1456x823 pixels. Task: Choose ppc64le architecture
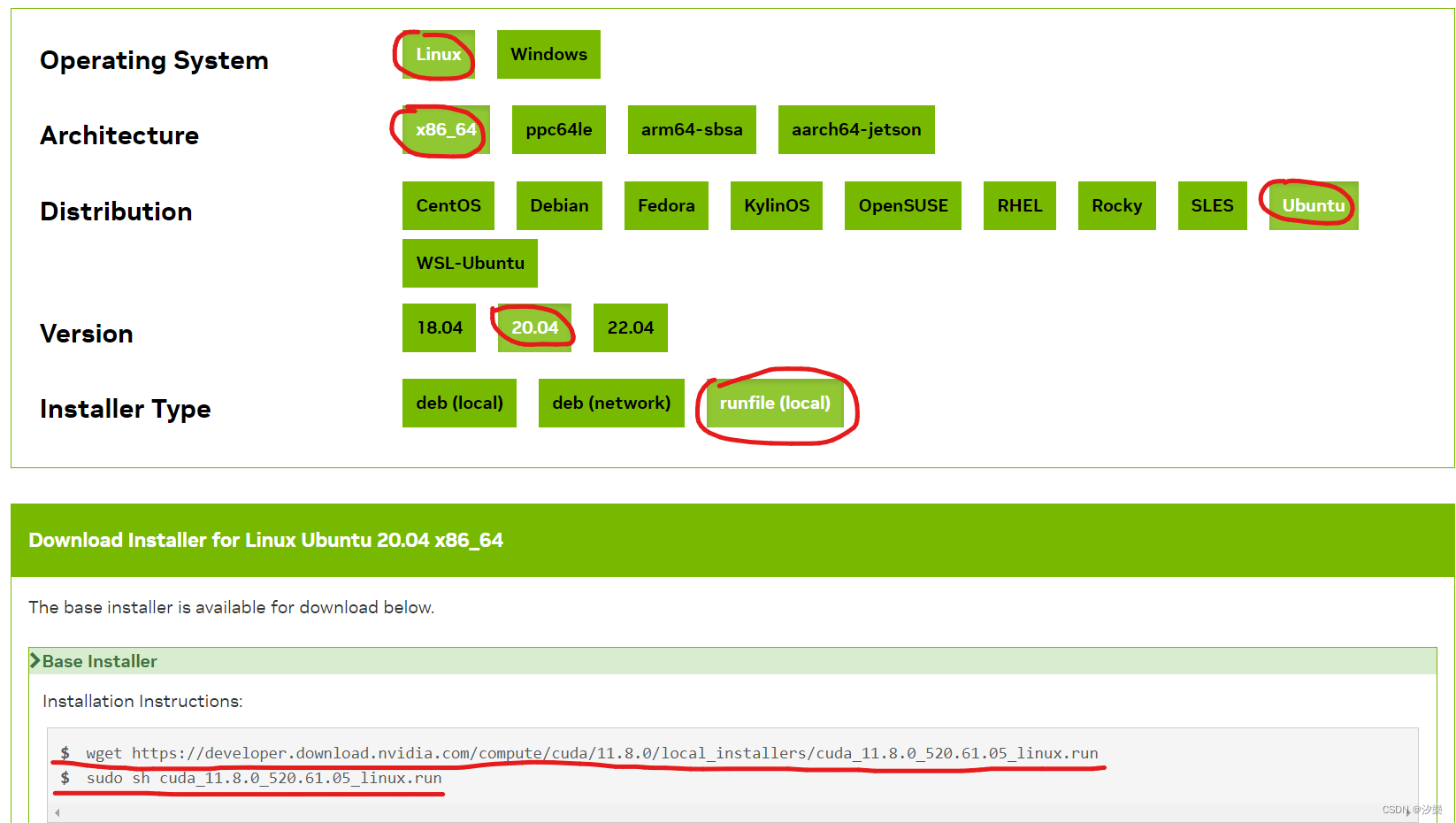pyautogui.click(x=559, y=129)
